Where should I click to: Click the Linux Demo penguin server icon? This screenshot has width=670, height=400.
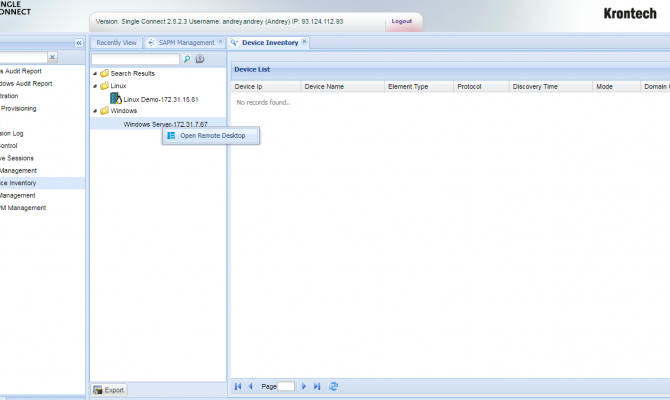pos(116,98)
